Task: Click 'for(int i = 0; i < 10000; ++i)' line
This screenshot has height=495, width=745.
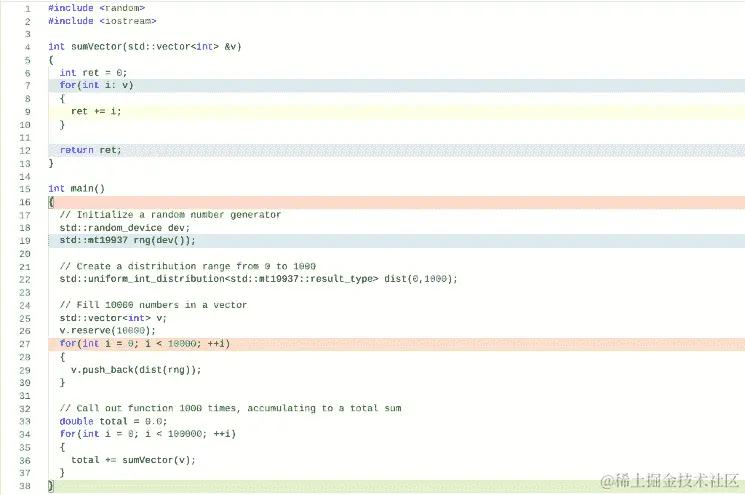Action: 144,343
